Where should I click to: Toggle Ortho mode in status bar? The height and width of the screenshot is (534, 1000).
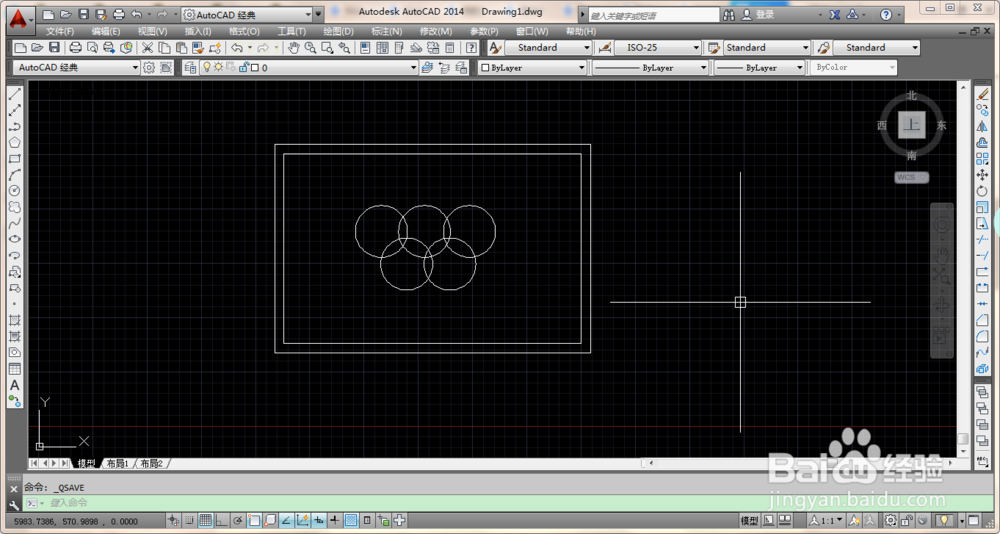point(221,521)
